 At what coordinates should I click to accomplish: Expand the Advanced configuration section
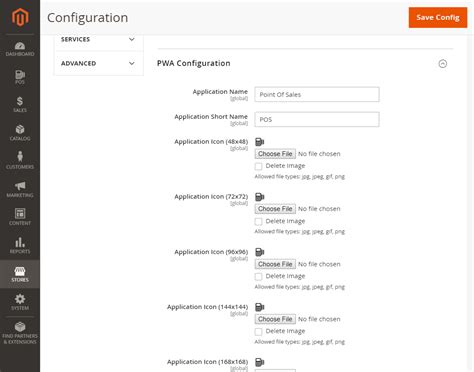pyautogui.click(x=98, y=63)
